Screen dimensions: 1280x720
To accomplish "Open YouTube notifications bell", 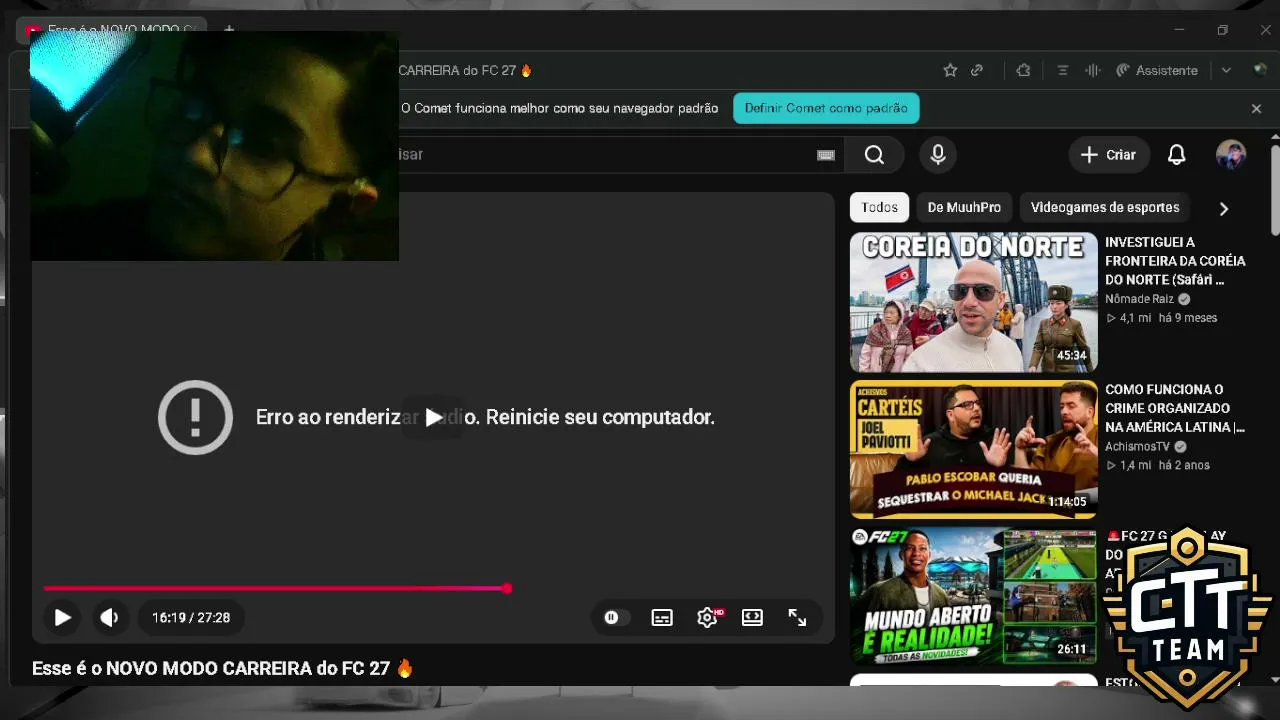I will [x=1177, y=154].
